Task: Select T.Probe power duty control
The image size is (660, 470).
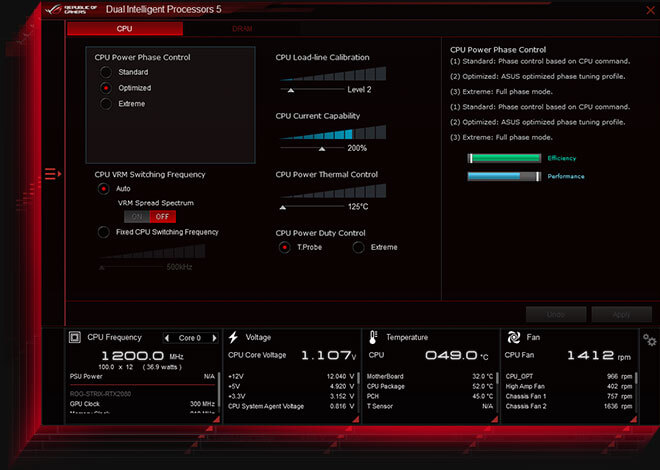Action: pos(285,247)
